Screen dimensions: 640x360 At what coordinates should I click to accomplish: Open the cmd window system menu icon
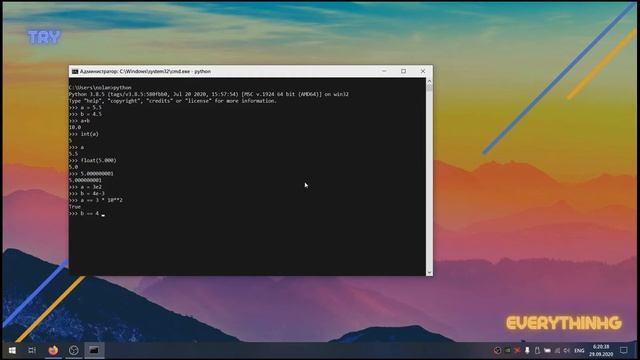75,71
